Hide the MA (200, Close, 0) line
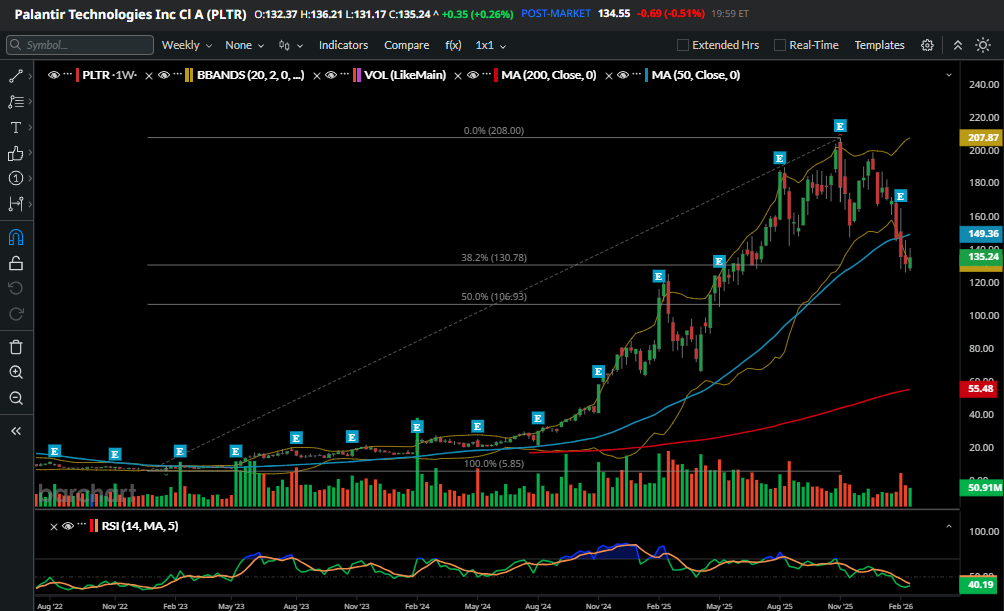This screenshot has width=1004, height=611. tap(473, 75)
